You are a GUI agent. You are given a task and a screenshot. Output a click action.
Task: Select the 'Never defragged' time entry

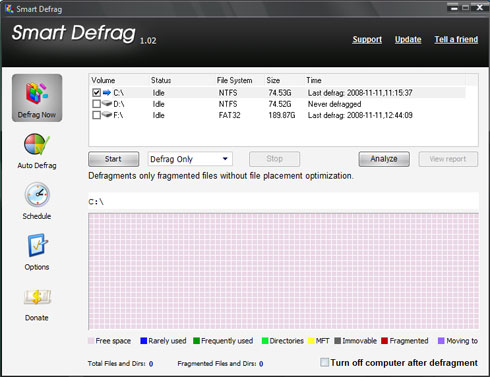click(334, 104)
